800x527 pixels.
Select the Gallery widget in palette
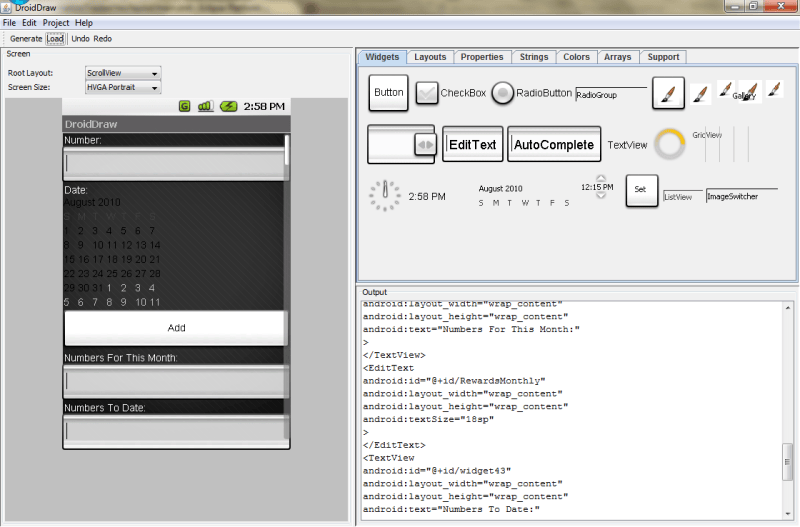pyautogui.click(x=745, y=93)
